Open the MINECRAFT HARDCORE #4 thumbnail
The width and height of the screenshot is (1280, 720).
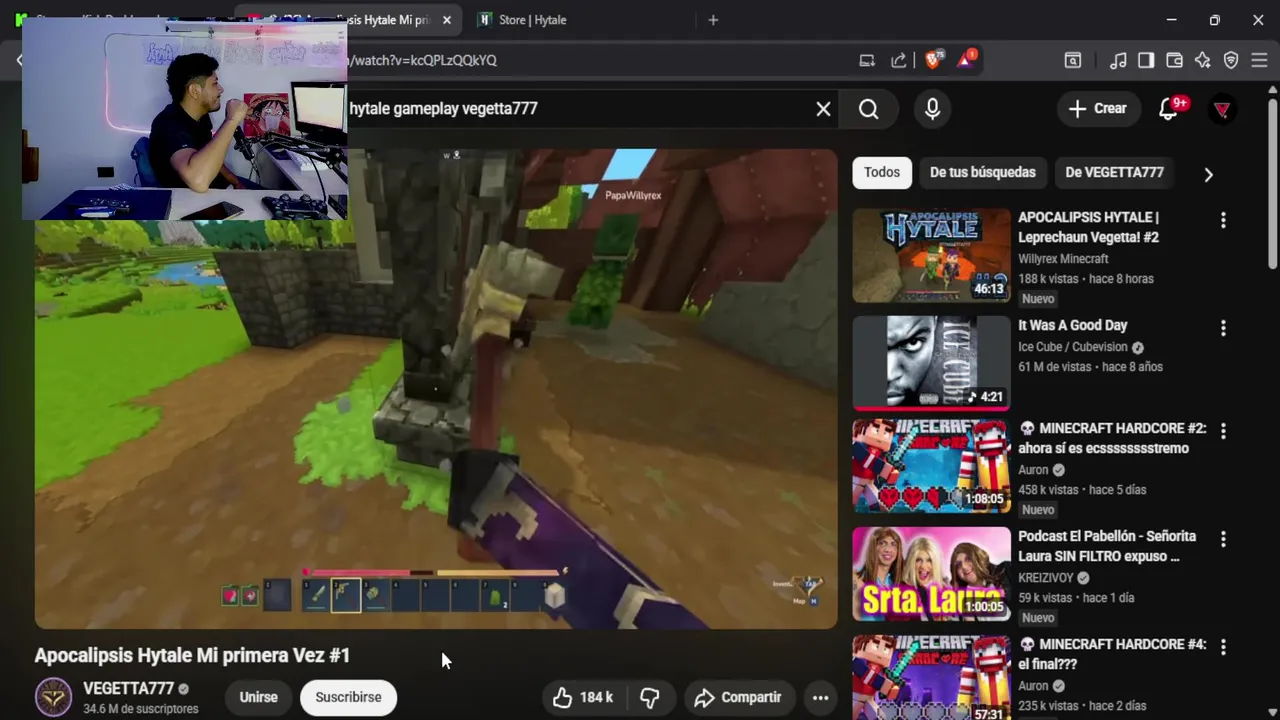point(931,677)
